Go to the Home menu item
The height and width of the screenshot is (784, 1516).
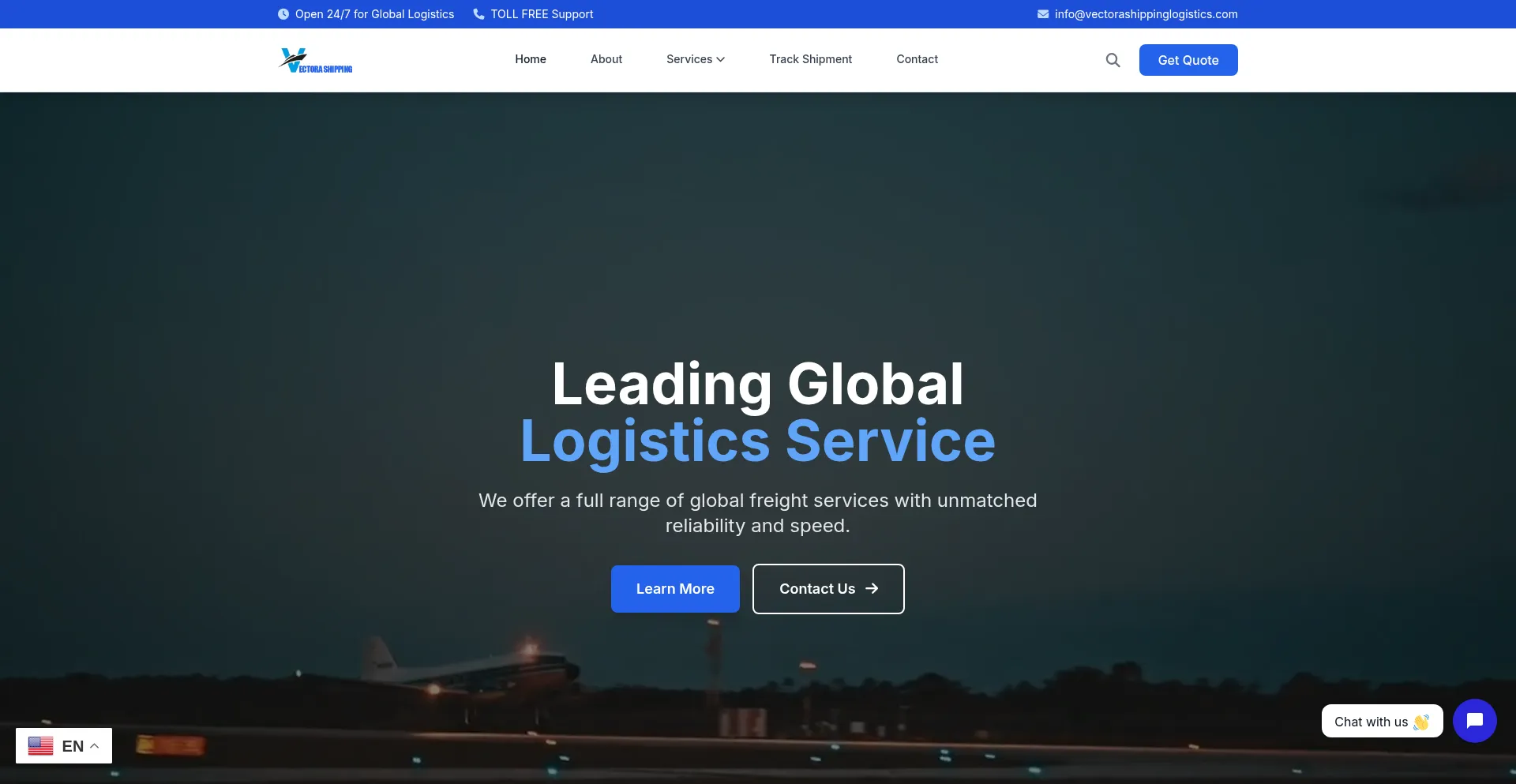(531, 59)
